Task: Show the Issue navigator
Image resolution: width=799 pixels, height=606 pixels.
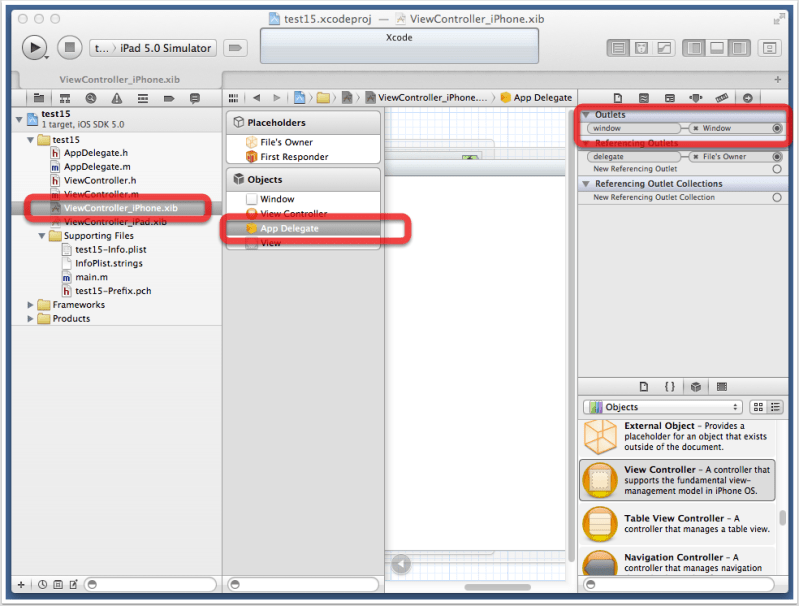Action: click(117, 98)
